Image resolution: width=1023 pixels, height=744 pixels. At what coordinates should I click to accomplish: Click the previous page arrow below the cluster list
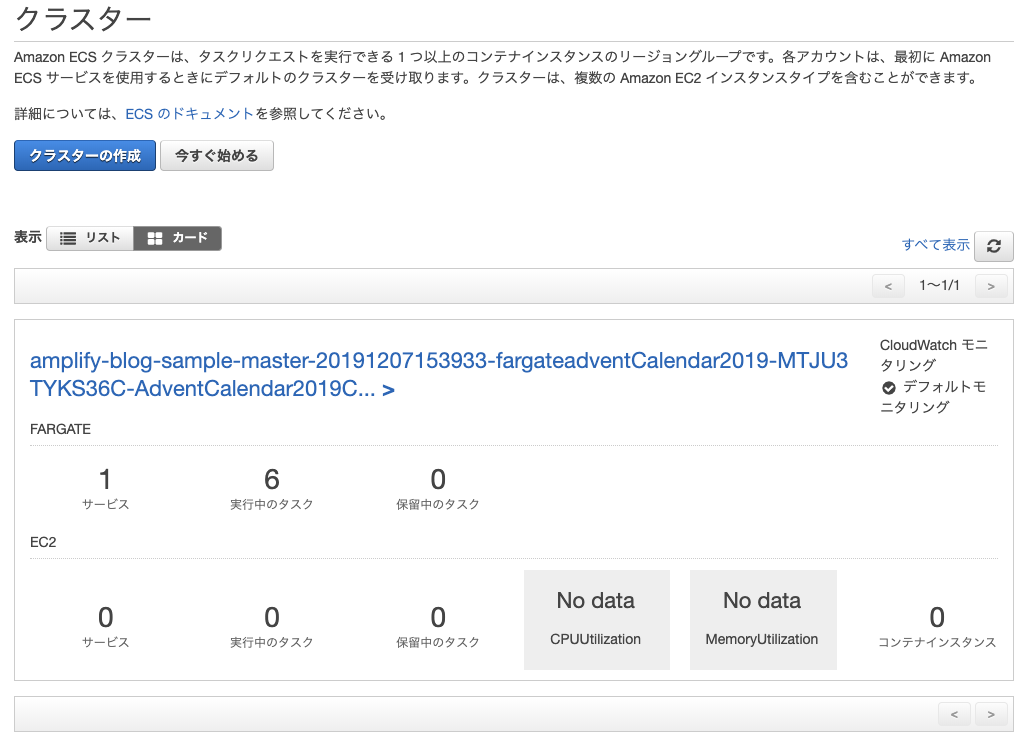[x=953, y=713]
